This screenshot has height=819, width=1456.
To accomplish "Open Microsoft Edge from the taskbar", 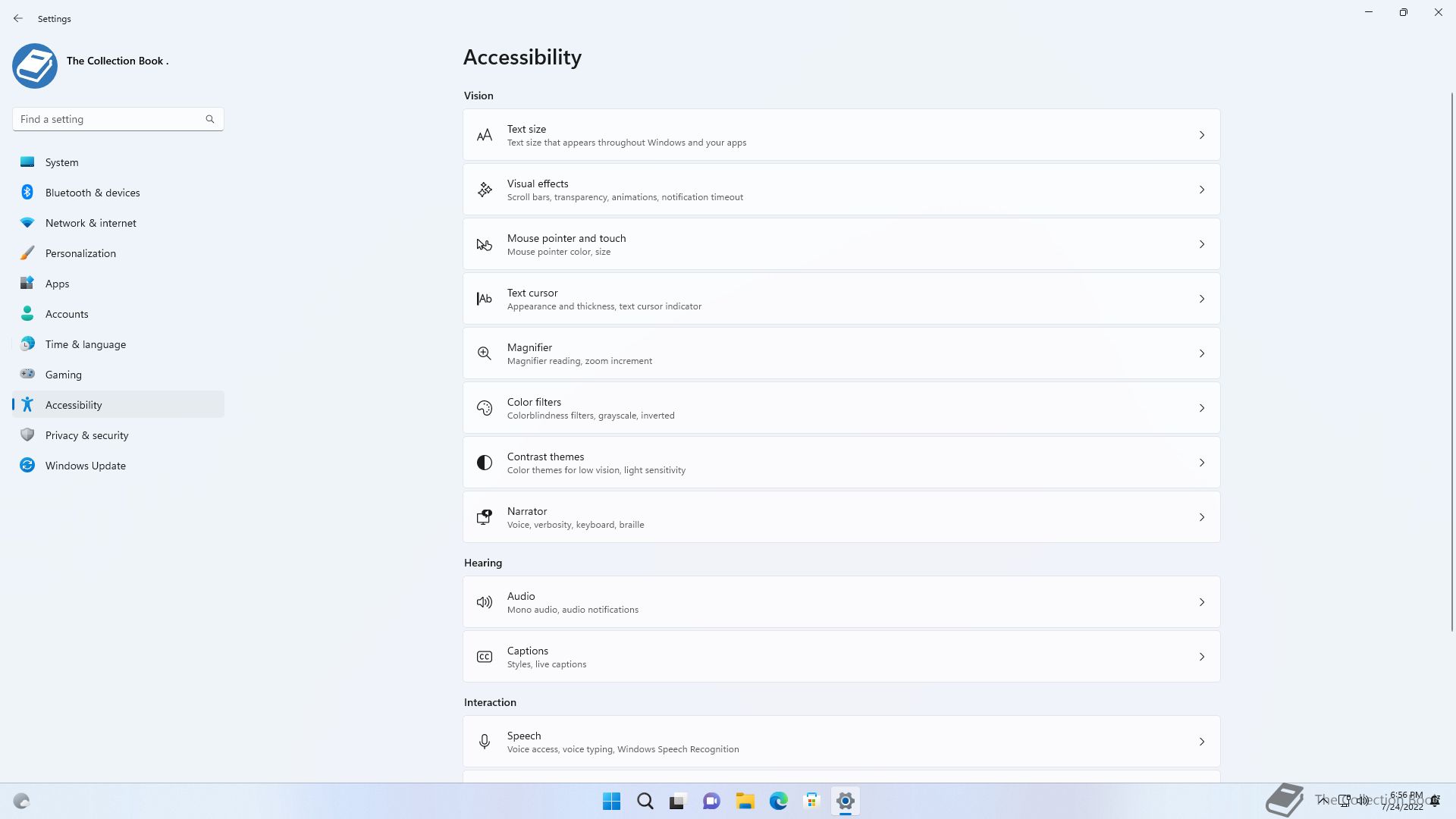I will pos(778,801).
